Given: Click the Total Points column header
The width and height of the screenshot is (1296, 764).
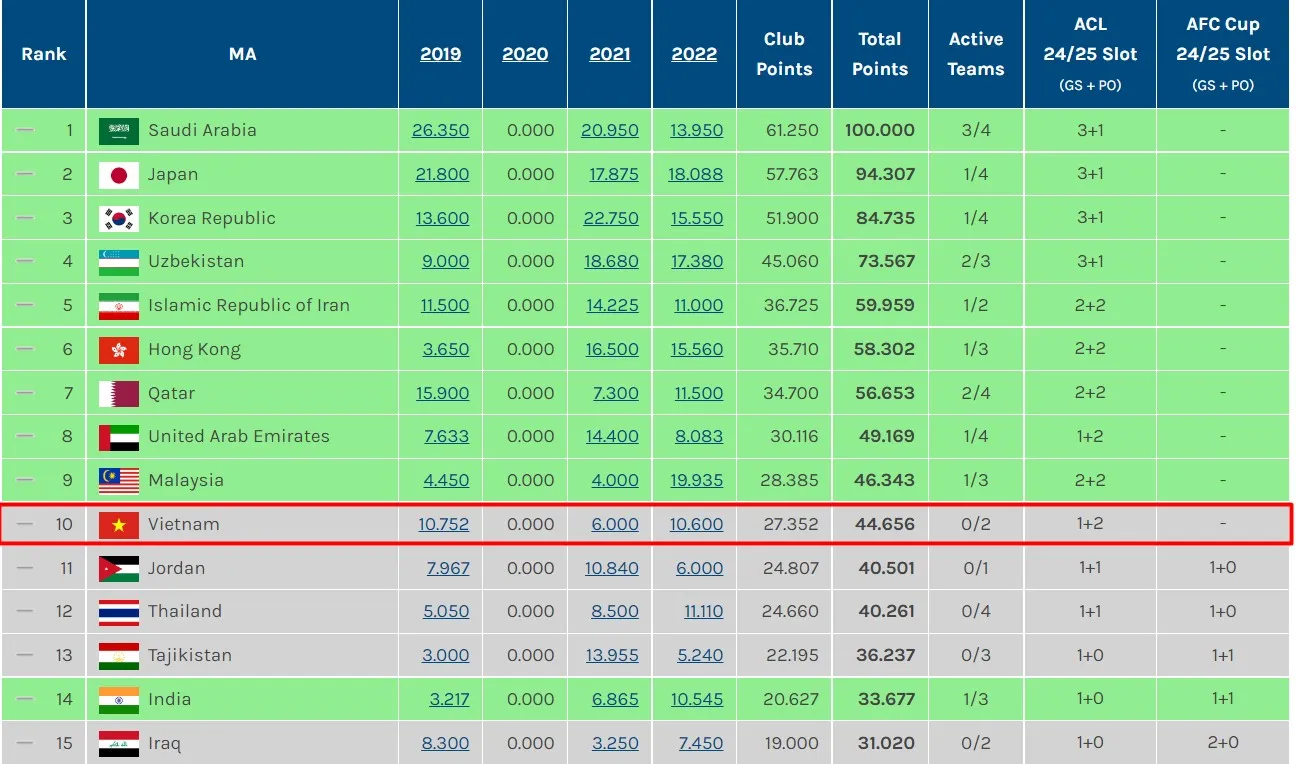Looking at the screenshot, I should [x=880, y=54].
